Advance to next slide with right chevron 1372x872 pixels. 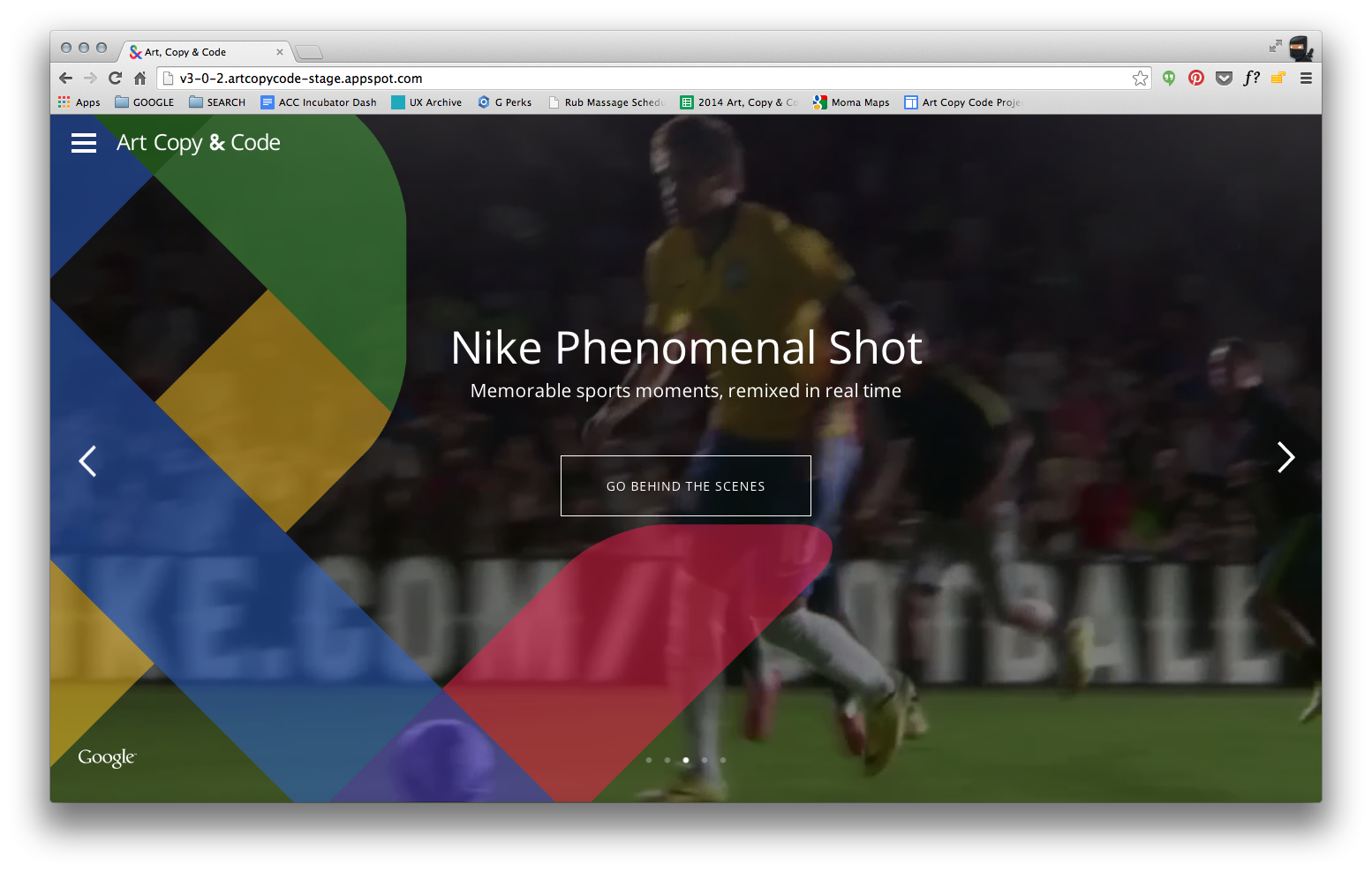point(1286,457)
